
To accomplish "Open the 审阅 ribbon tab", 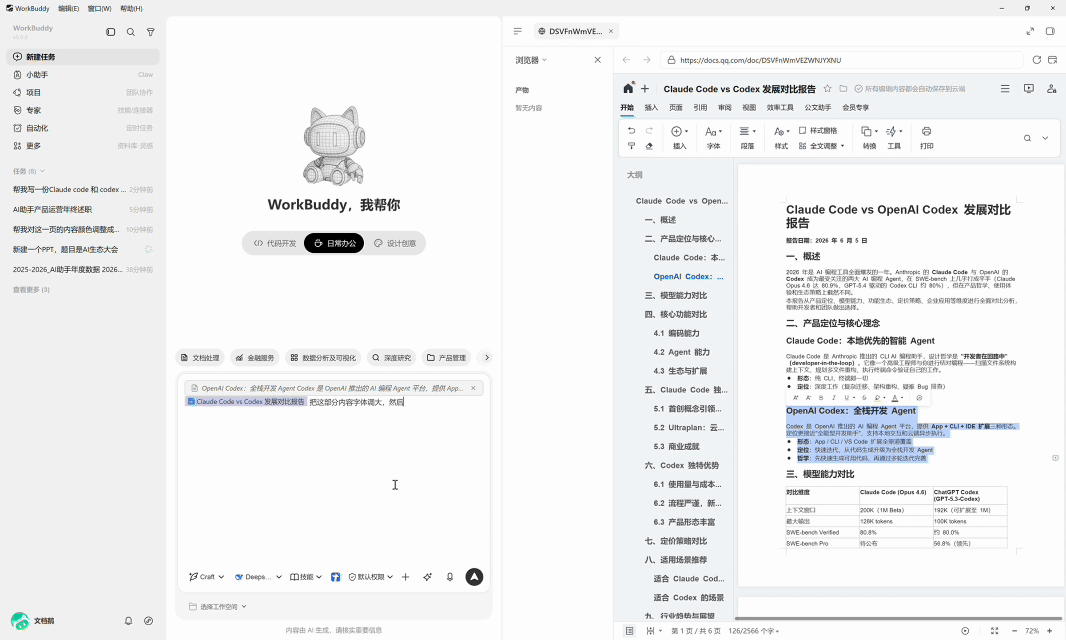I will coord(725,107).
